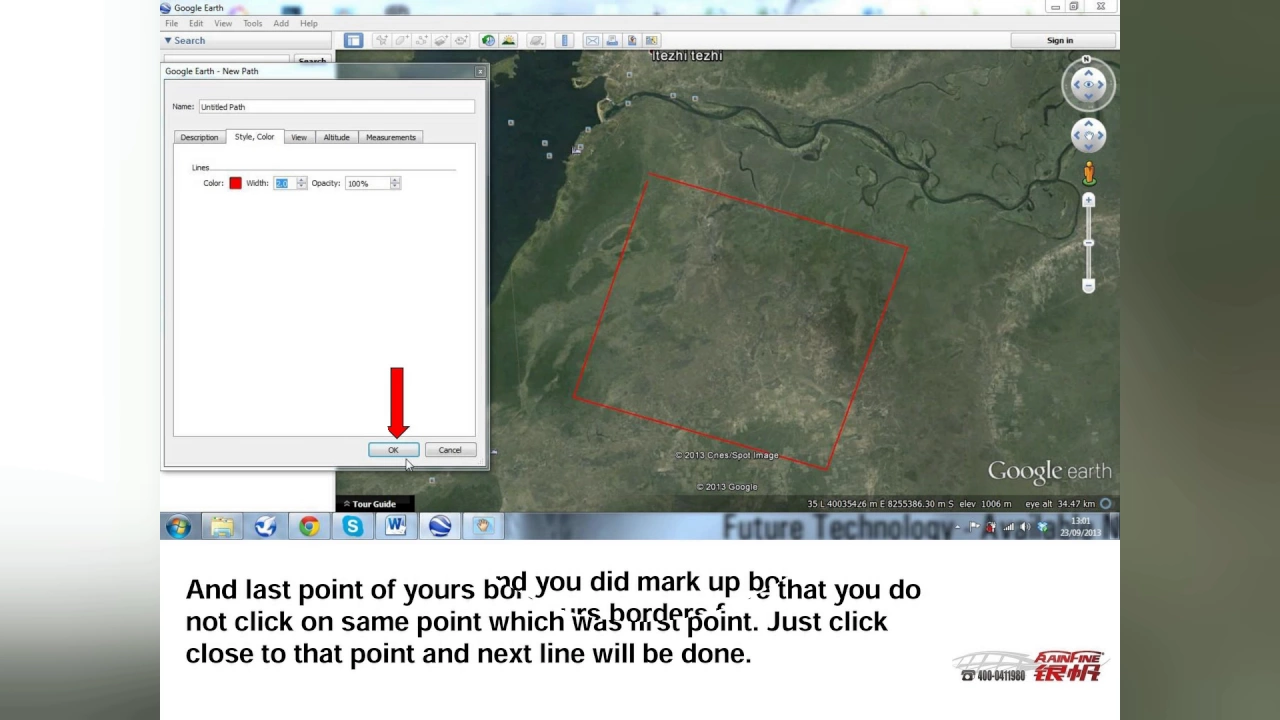The height and width of the screenshot is (720, 1280).
Task: Click the Add Polygon toolbar icon
Action: coord(401,40)
